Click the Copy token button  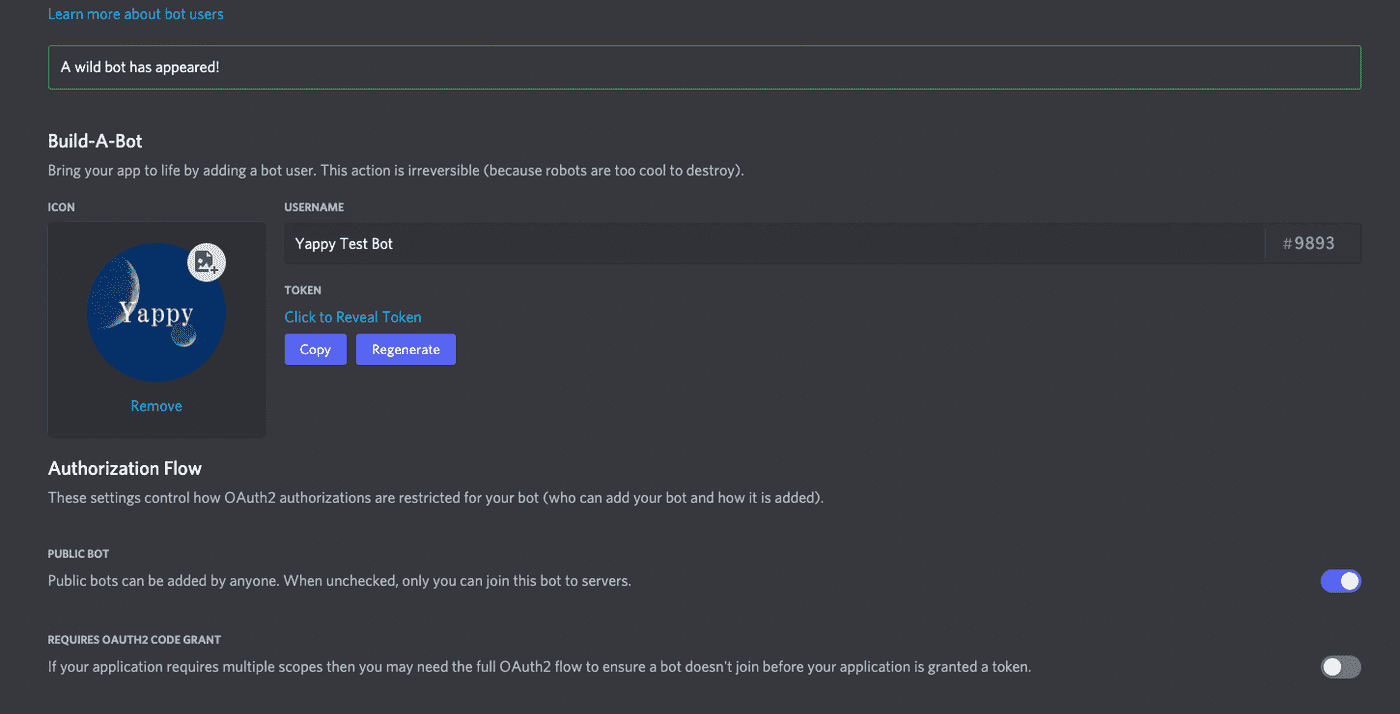tap(315, 349)
